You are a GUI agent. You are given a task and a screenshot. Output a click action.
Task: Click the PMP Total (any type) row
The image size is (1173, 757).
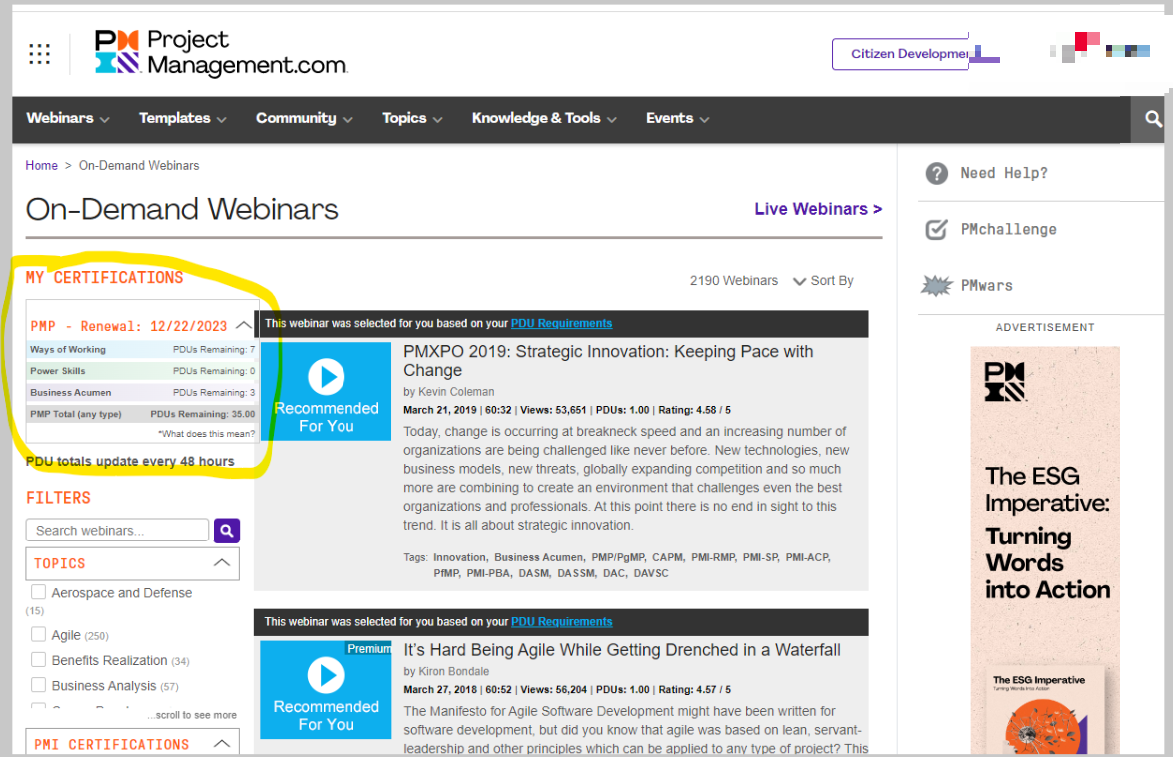pyautogui.click(x=142, y=414)
